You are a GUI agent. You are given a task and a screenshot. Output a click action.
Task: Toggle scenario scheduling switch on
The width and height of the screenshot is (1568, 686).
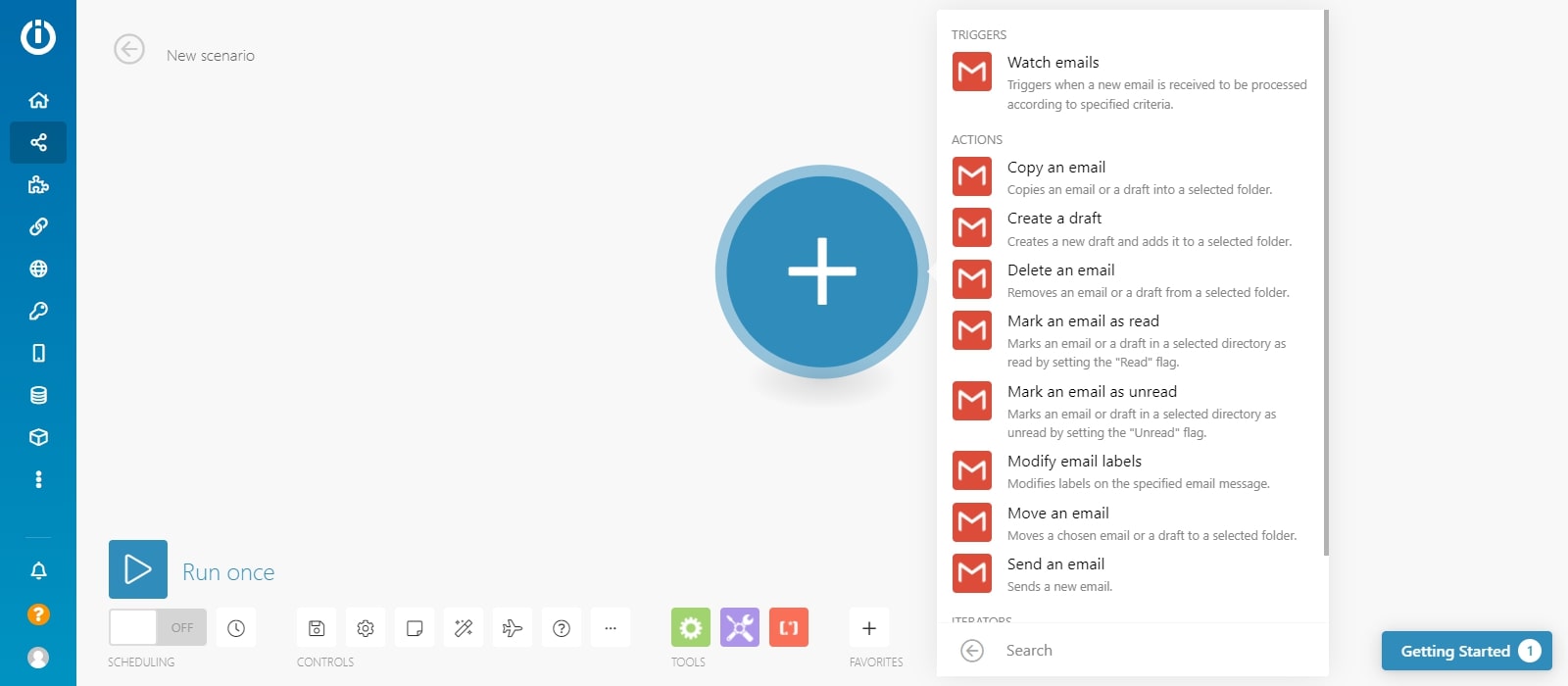[x=158, y=628]
